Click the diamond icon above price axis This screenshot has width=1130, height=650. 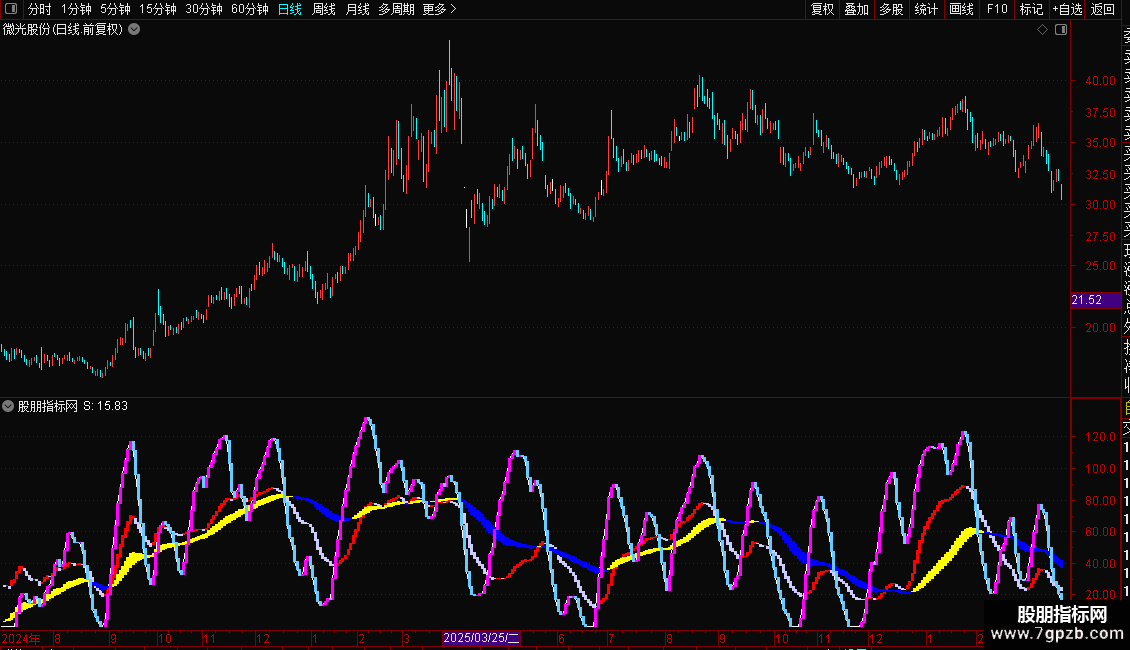(x=1042, y=30)
